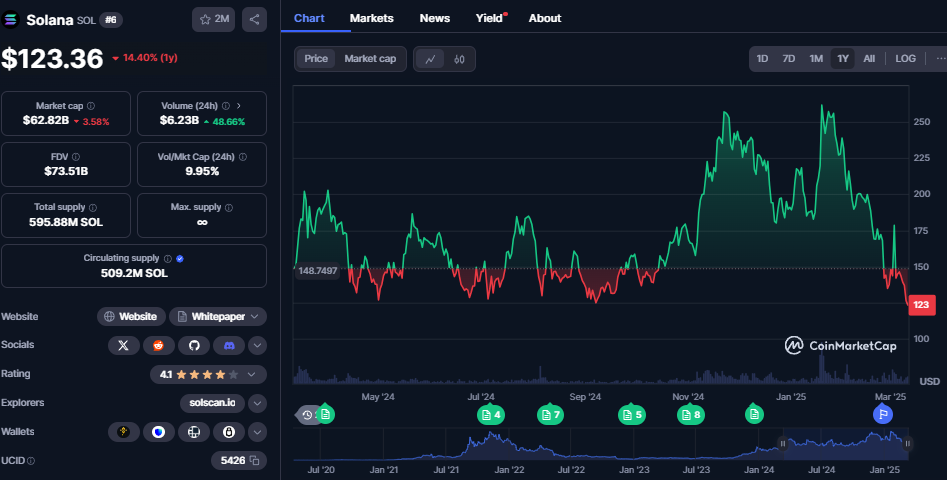The width and height of the screenshot is (947, 480).
Task: Open the Solana Website link
Action: (x=131, y=316)
